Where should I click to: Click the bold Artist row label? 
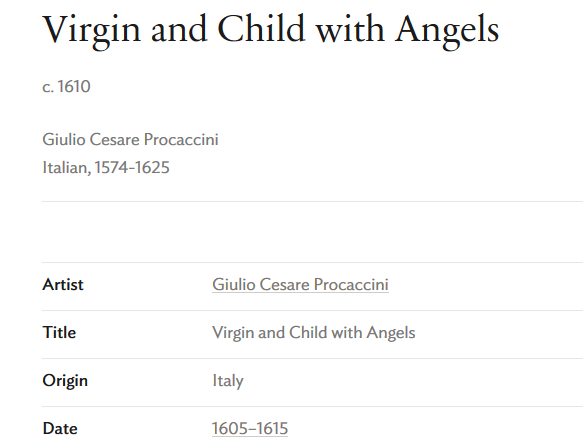pos(63,285)
